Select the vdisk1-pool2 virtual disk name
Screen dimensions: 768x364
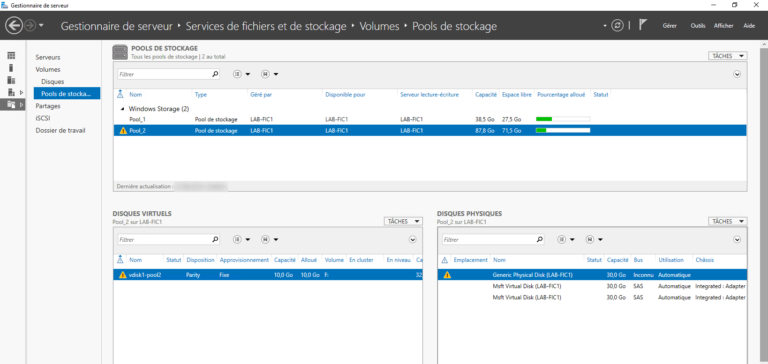[x=145, y=275]
